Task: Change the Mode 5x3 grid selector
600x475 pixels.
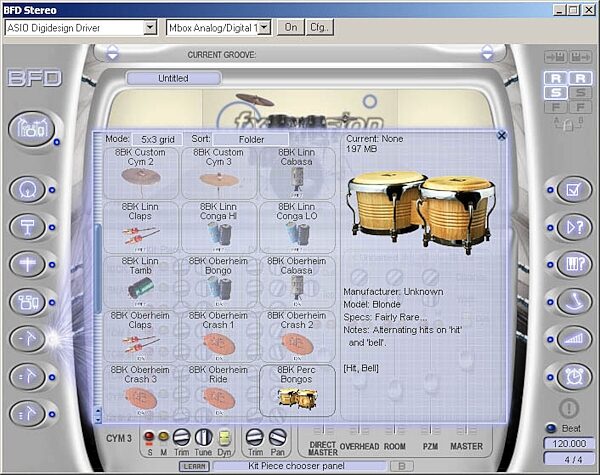Action: (x=157, y=139)
